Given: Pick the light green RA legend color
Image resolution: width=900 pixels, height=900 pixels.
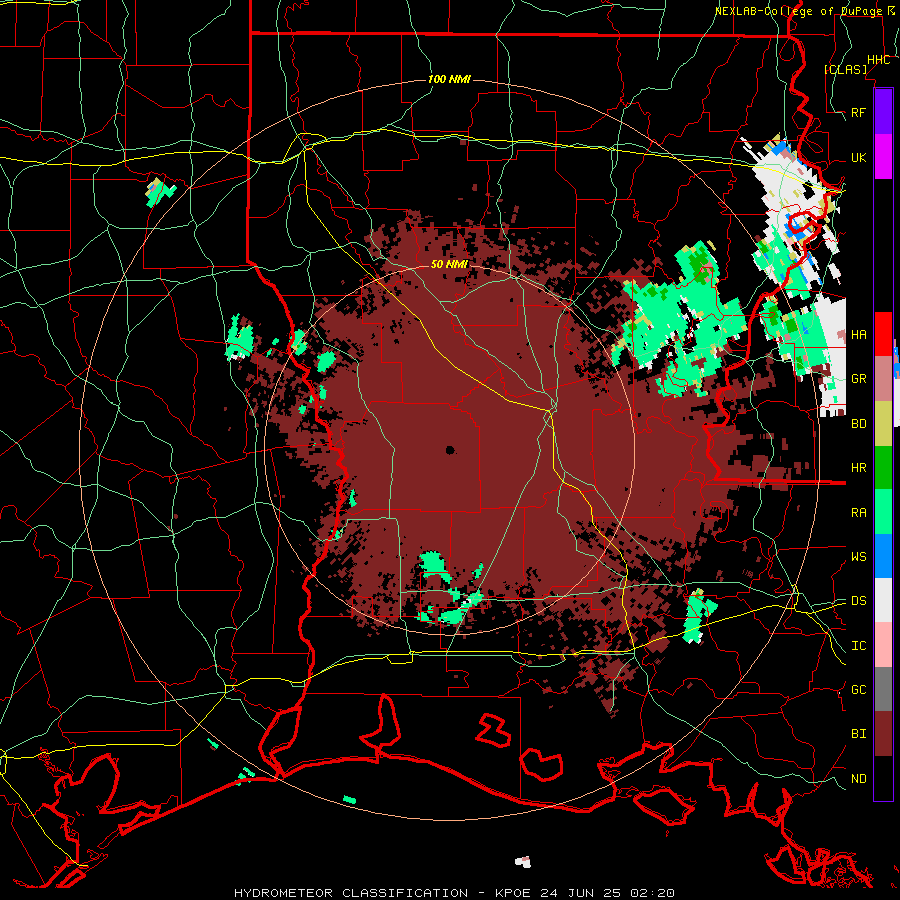Looking at the screenshot, I should click(883, 512).
